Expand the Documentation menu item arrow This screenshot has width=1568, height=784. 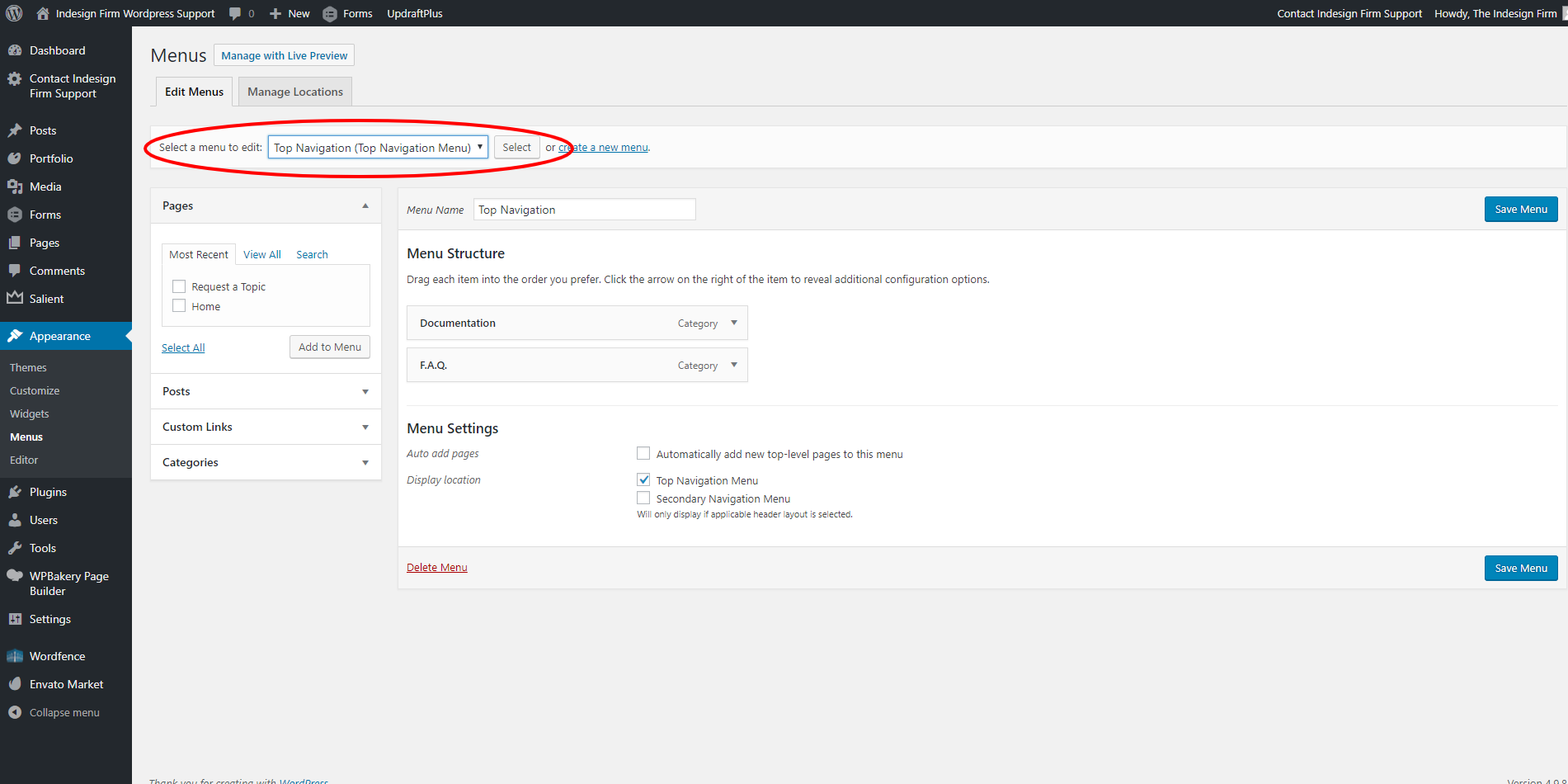click(x=733, y=323)
